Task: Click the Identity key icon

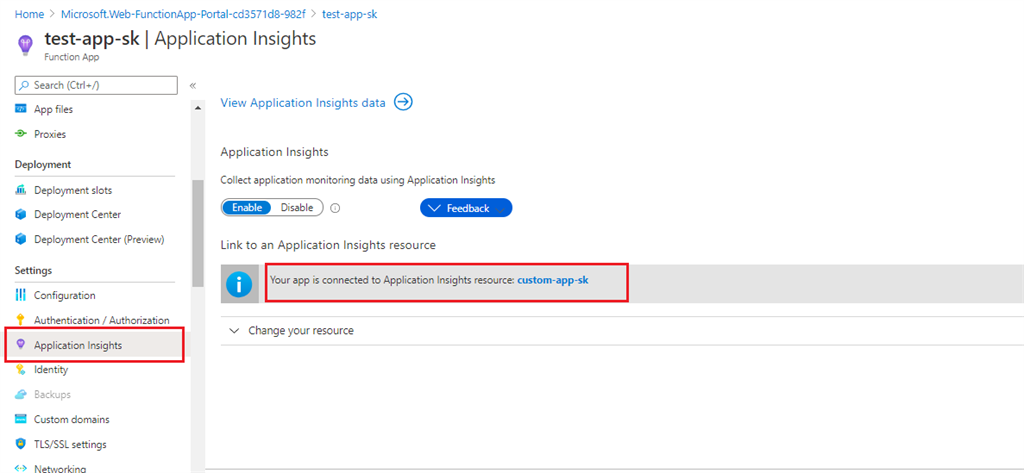Action: (x=20, y=370)
